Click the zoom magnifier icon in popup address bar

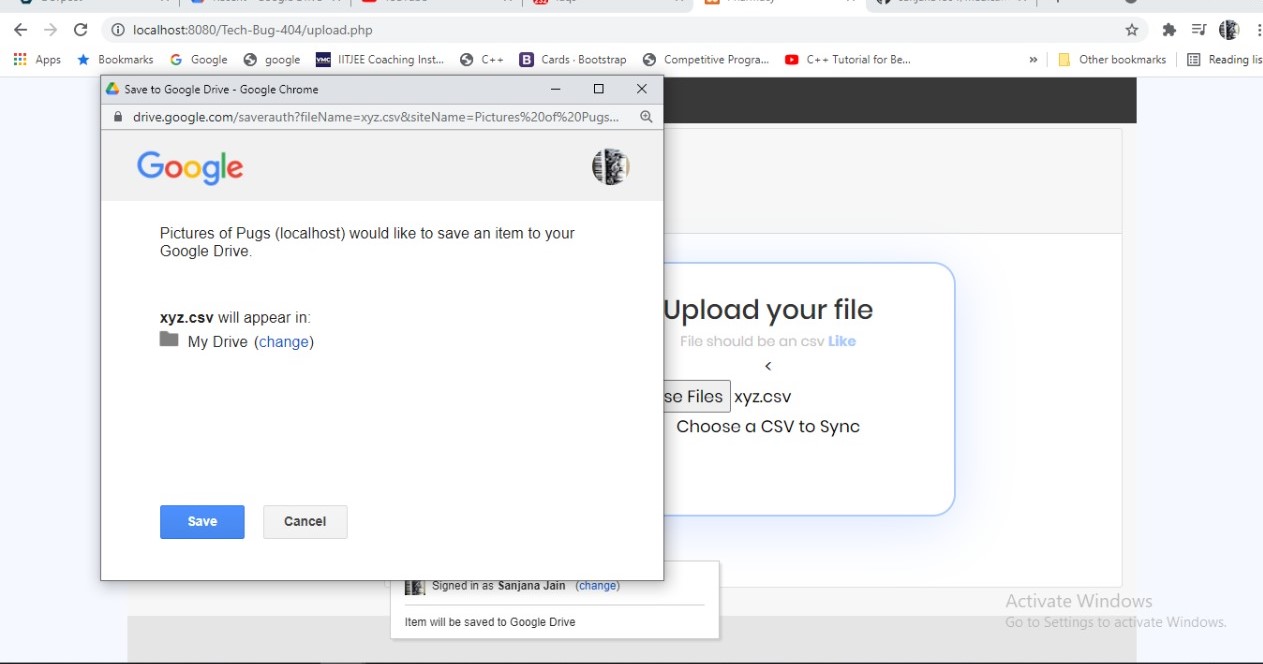[646, 117]
